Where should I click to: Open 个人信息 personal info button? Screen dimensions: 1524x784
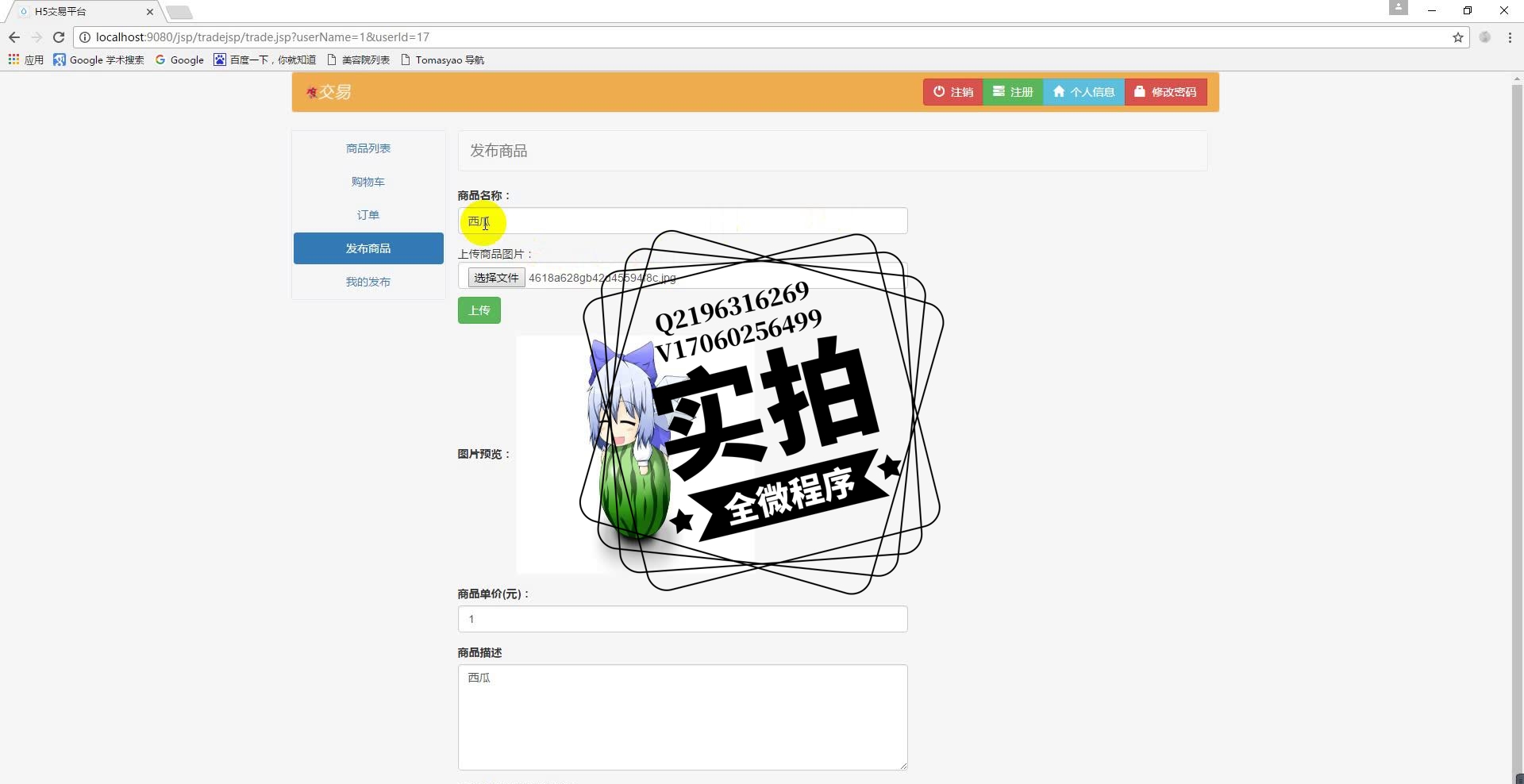pyautogui.click(x=1084, y=92)
